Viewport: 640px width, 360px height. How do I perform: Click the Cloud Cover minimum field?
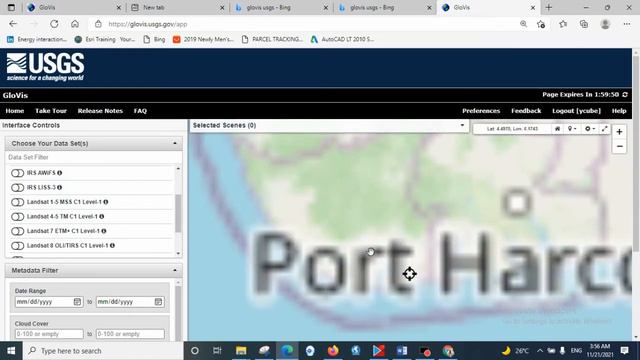pos(49,334)
